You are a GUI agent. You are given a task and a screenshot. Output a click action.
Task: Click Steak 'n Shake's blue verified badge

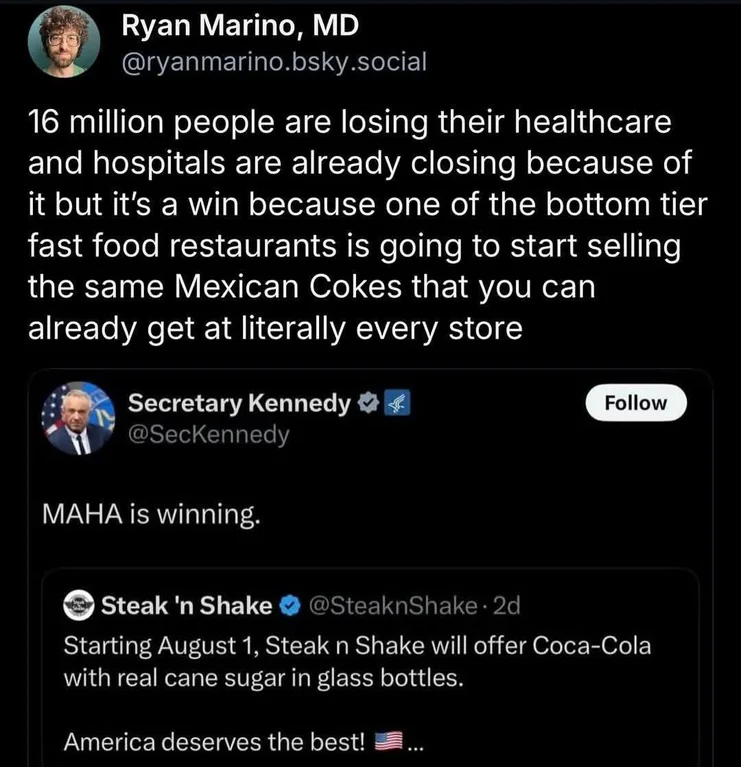coord(290,605)
